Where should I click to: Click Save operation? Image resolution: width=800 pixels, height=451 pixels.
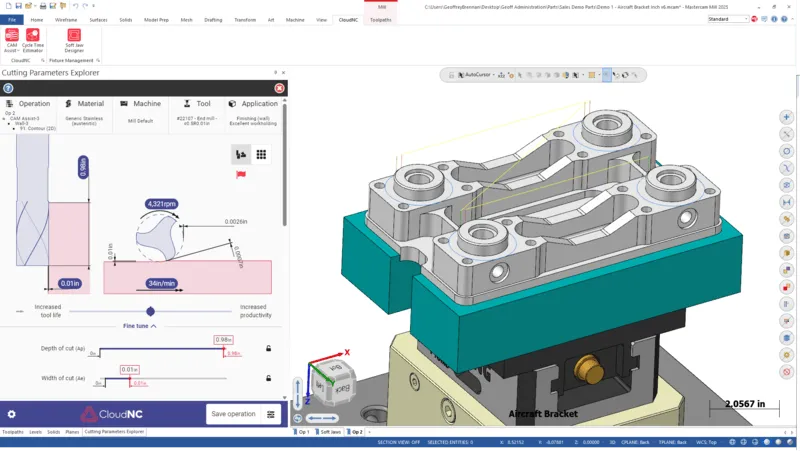point(233,414)
